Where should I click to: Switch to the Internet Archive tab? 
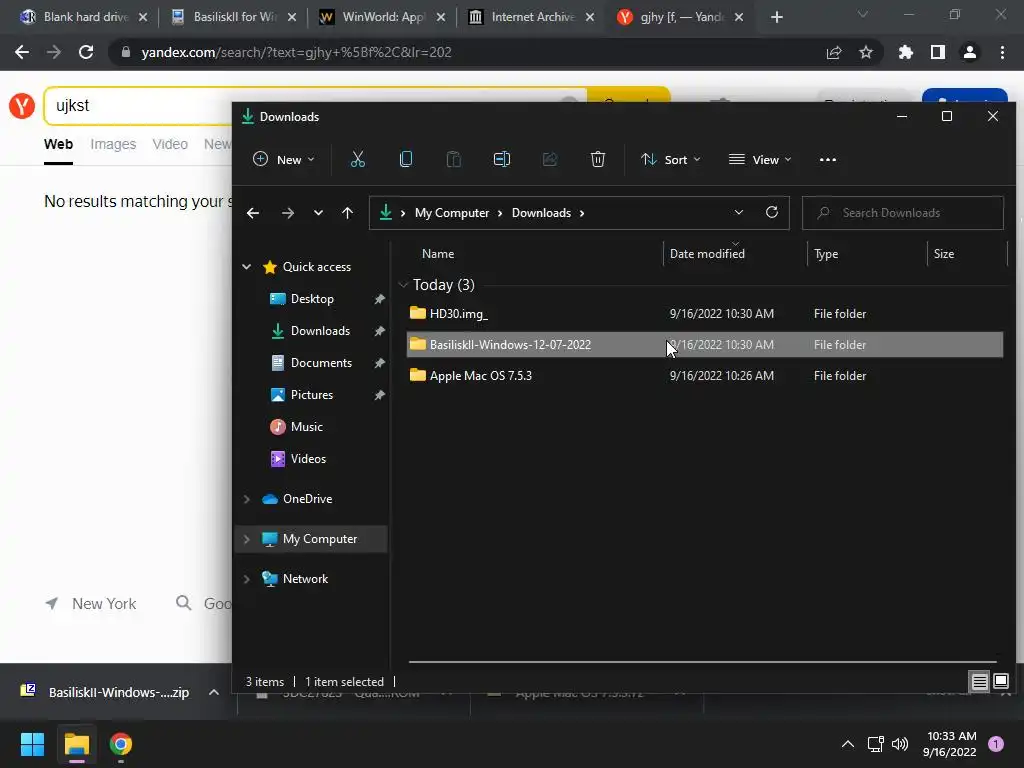[x=531, y=17]
